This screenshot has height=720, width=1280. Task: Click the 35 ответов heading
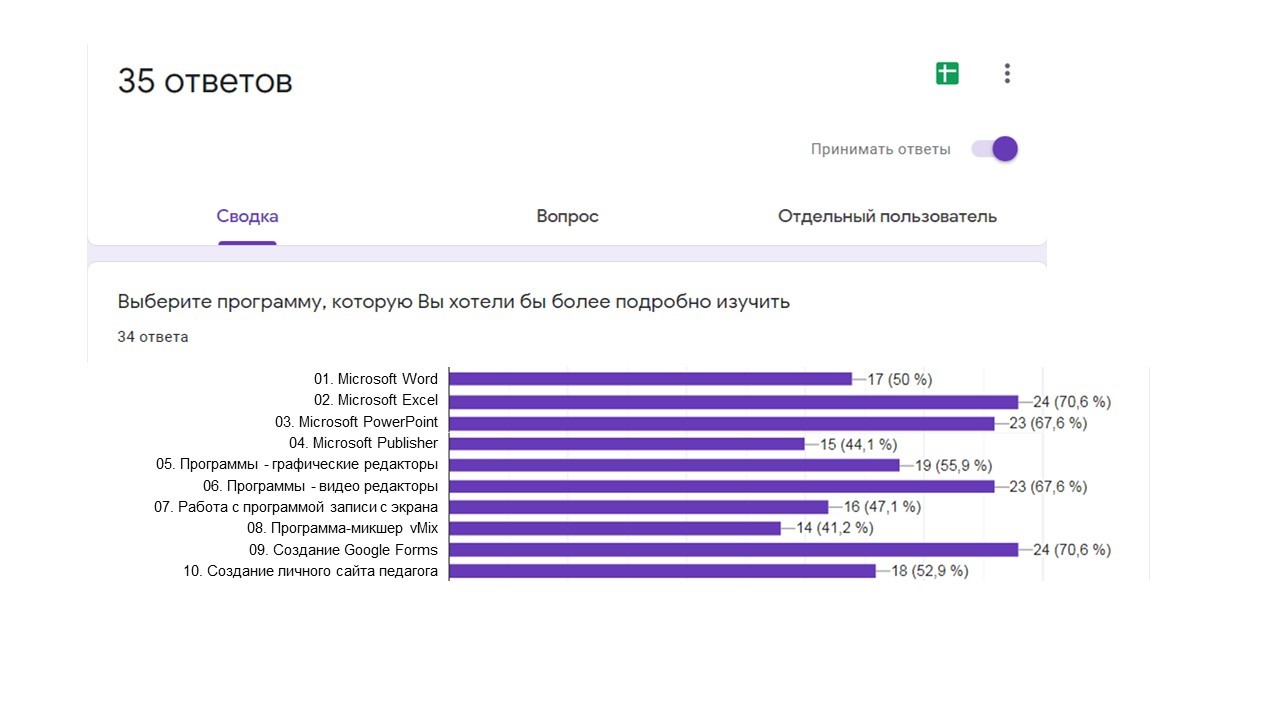[x=205, y=81]
